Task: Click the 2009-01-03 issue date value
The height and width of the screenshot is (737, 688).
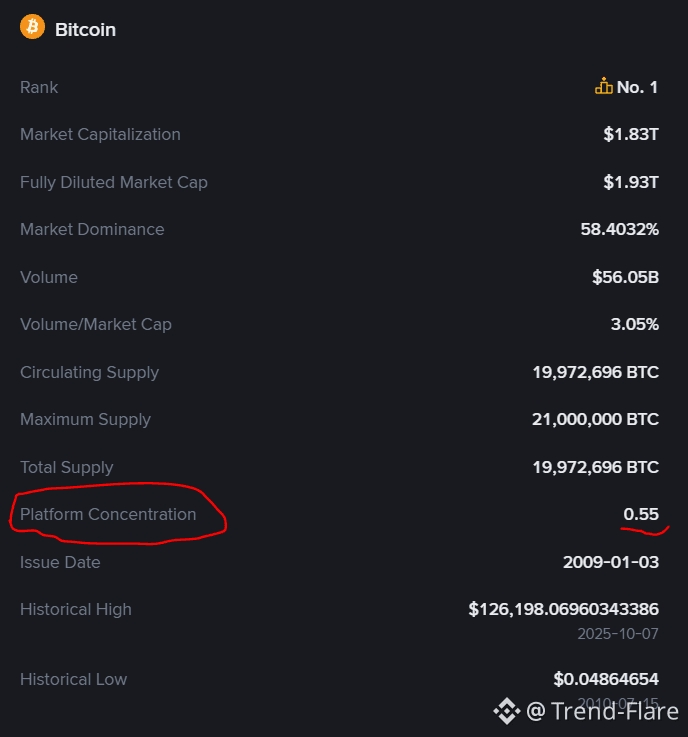Action: click(x=611, y=562)
